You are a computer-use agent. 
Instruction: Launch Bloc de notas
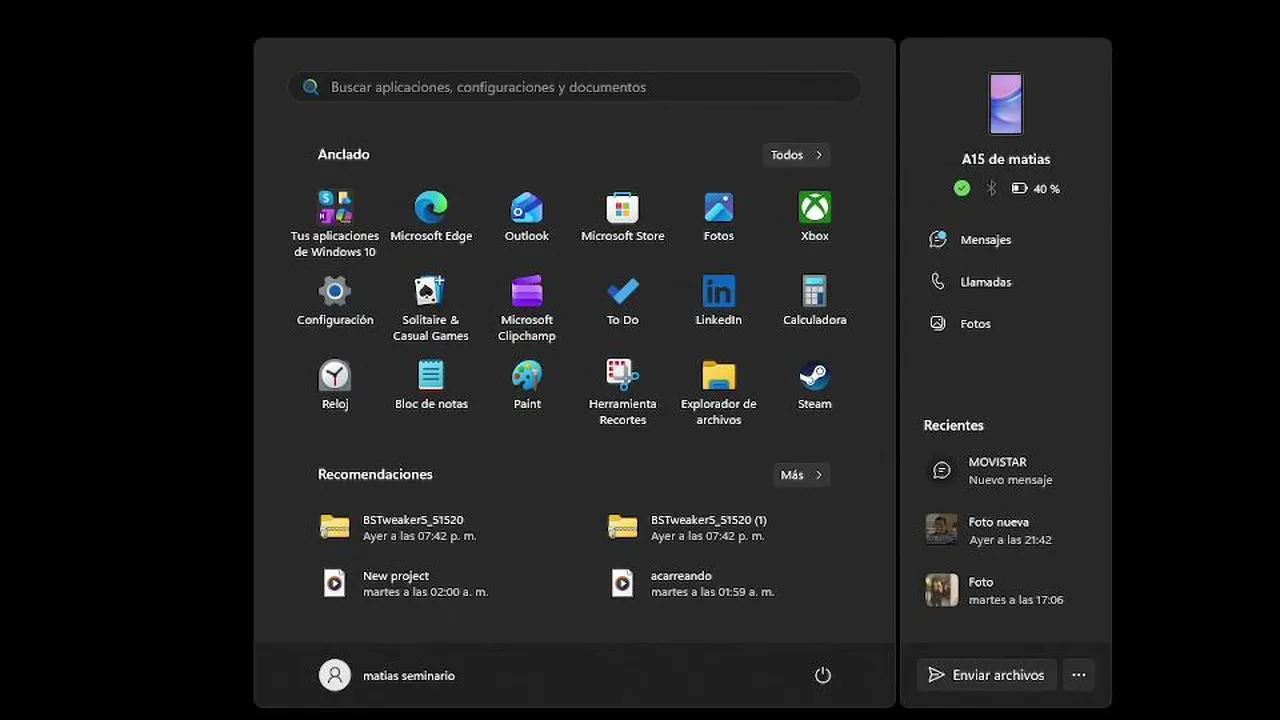point(431,384)
